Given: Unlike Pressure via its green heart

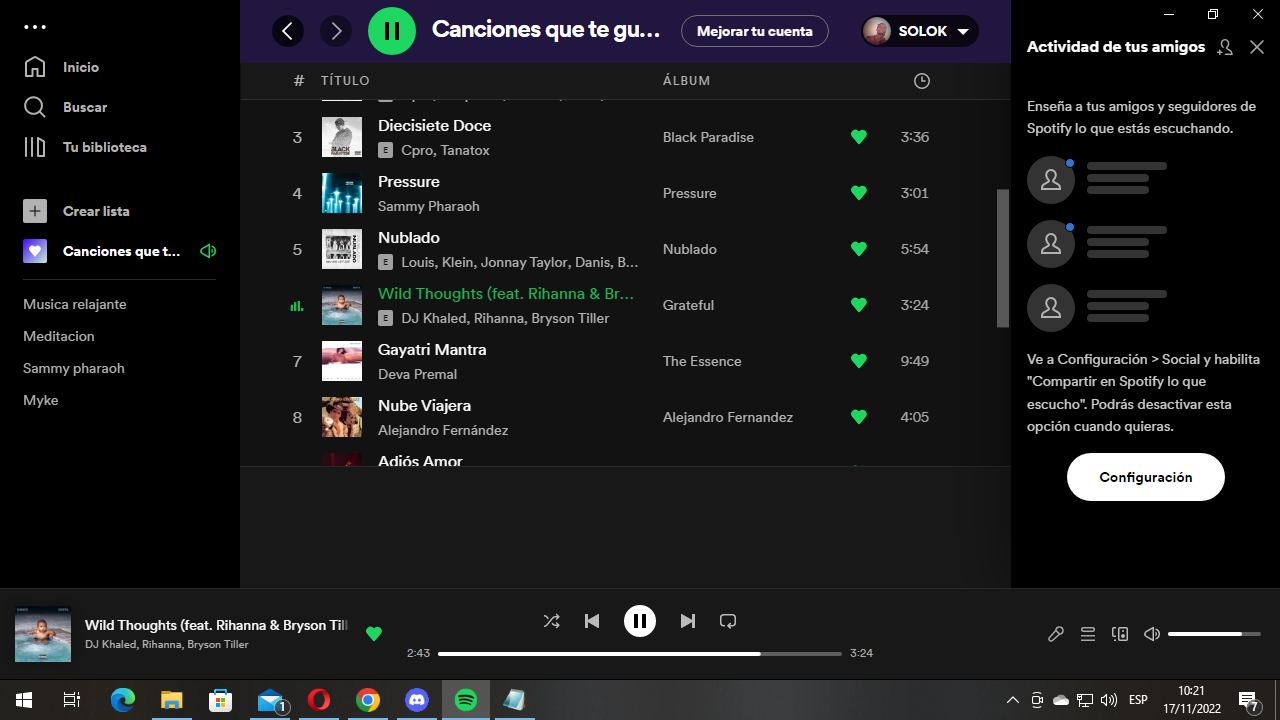Looking at the screenshot, I should tap(858, 193).
